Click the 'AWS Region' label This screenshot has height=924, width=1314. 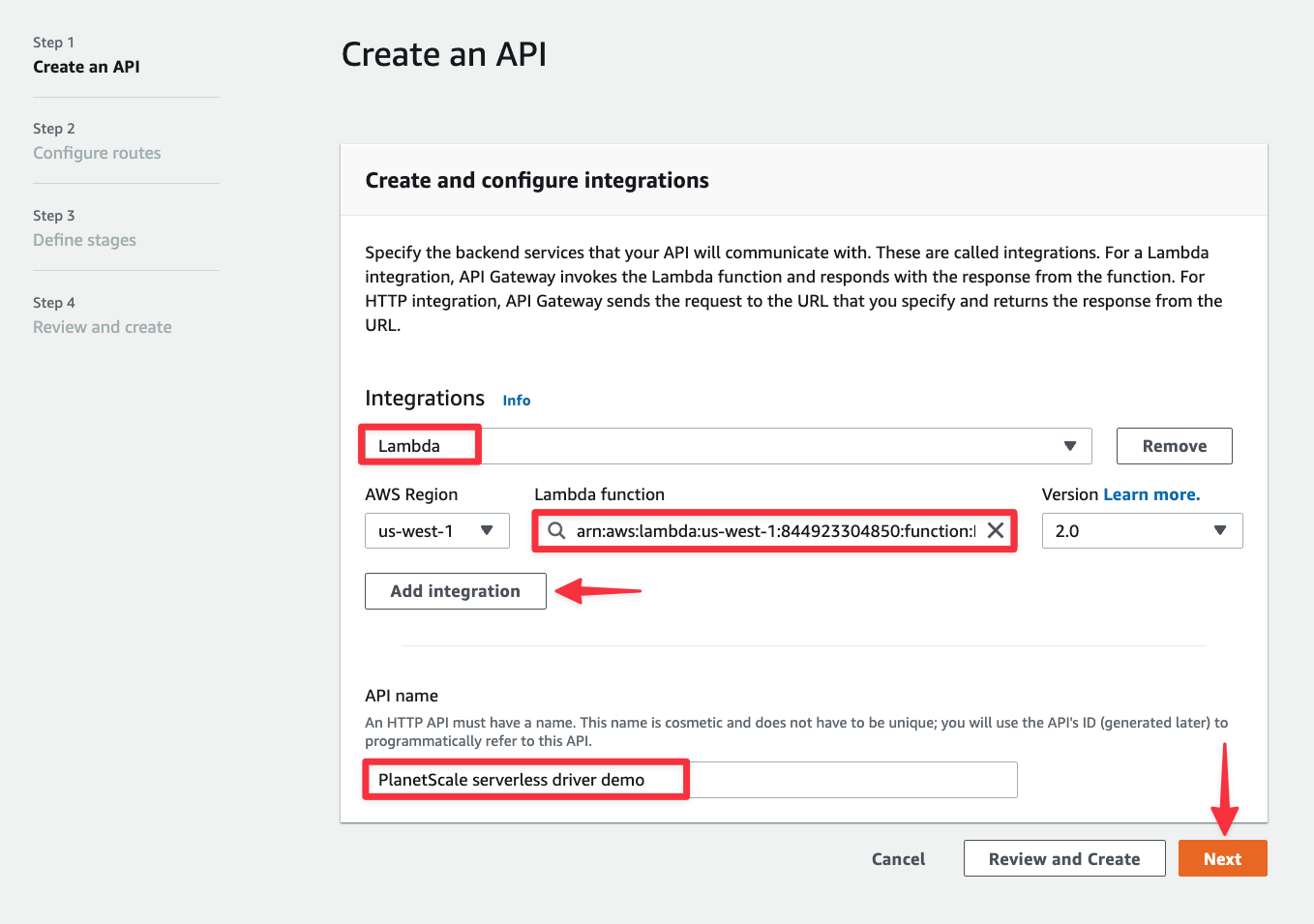click(x=411, y=494)
